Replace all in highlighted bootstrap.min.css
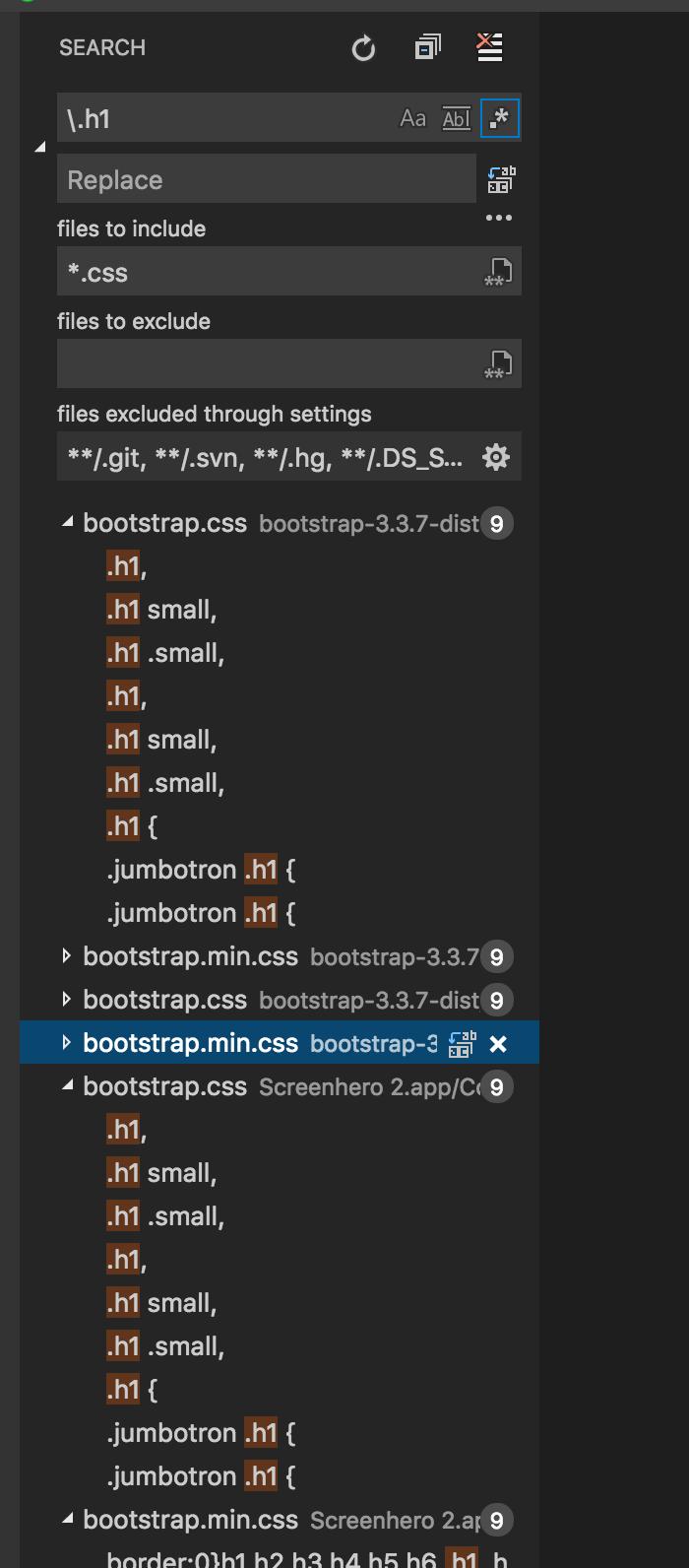The image size is (689, 1568). coord(462,1044)
